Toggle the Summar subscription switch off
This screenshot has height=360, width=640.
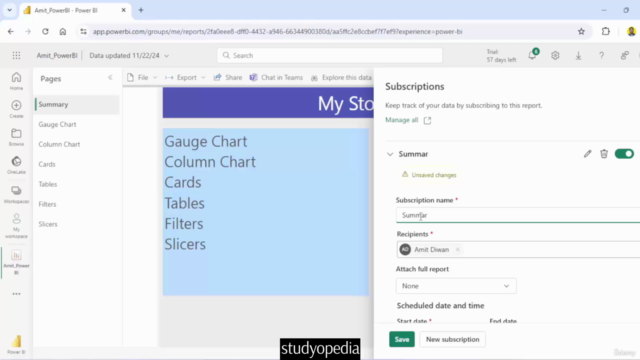pos(624,154)
